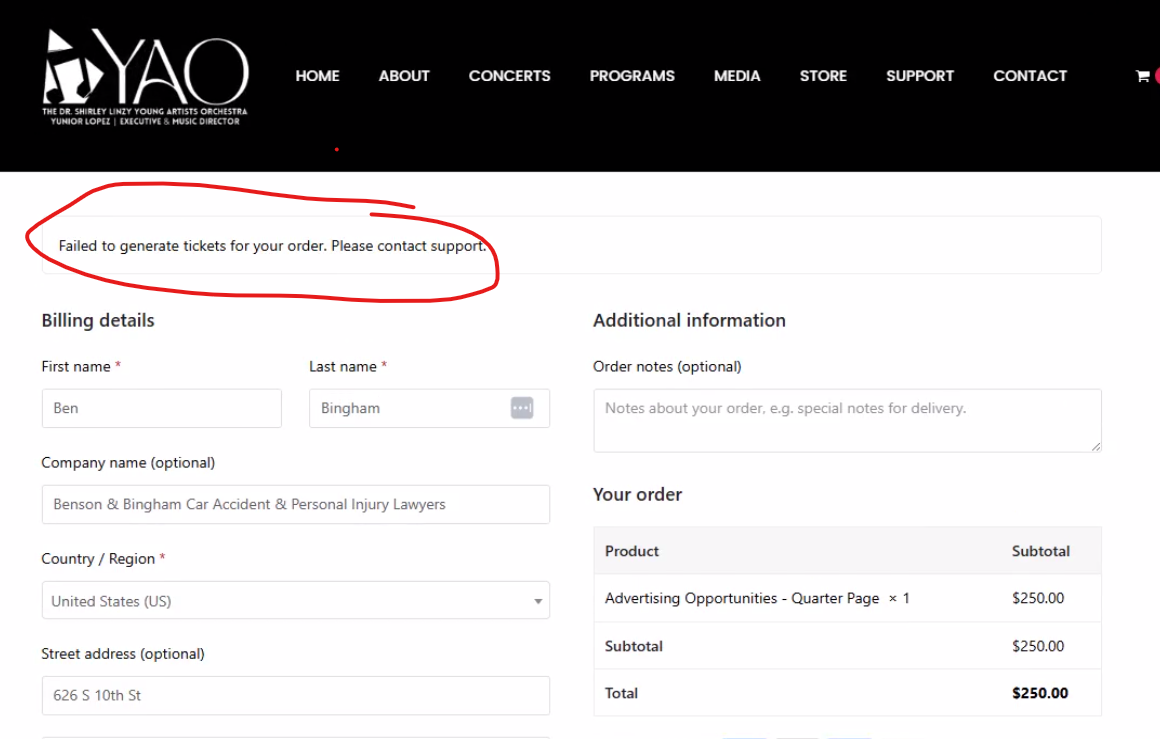Select the Company name input box
Image resolution: width=1160 pixels, height=739 pixels.
click(x=295, y=504)
